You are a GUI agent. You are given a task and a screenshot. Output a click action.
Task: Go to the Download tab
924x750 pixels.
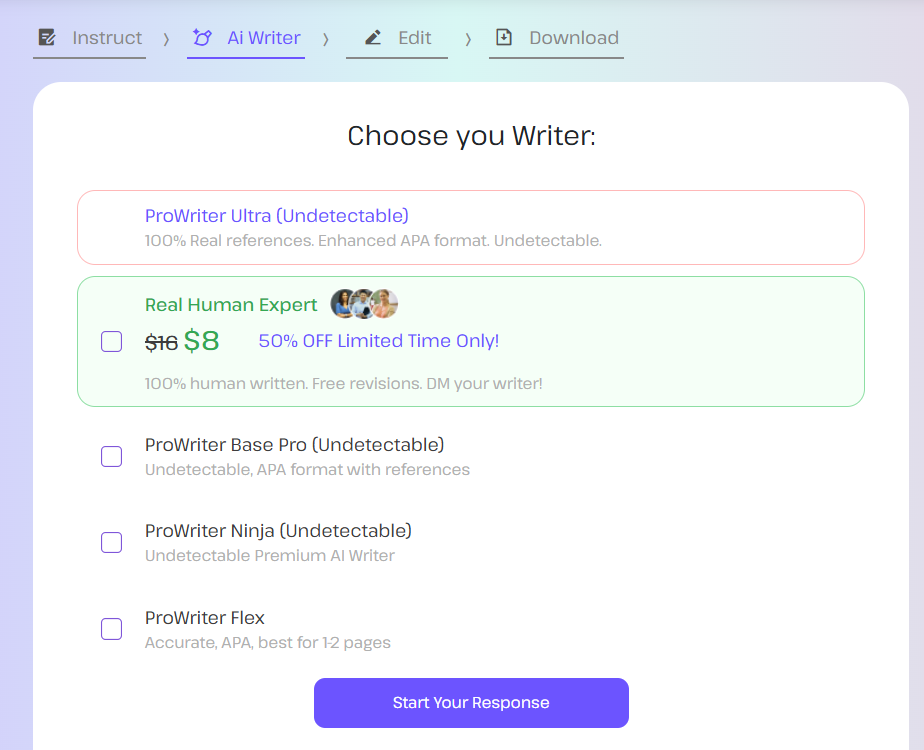[573, 38]
